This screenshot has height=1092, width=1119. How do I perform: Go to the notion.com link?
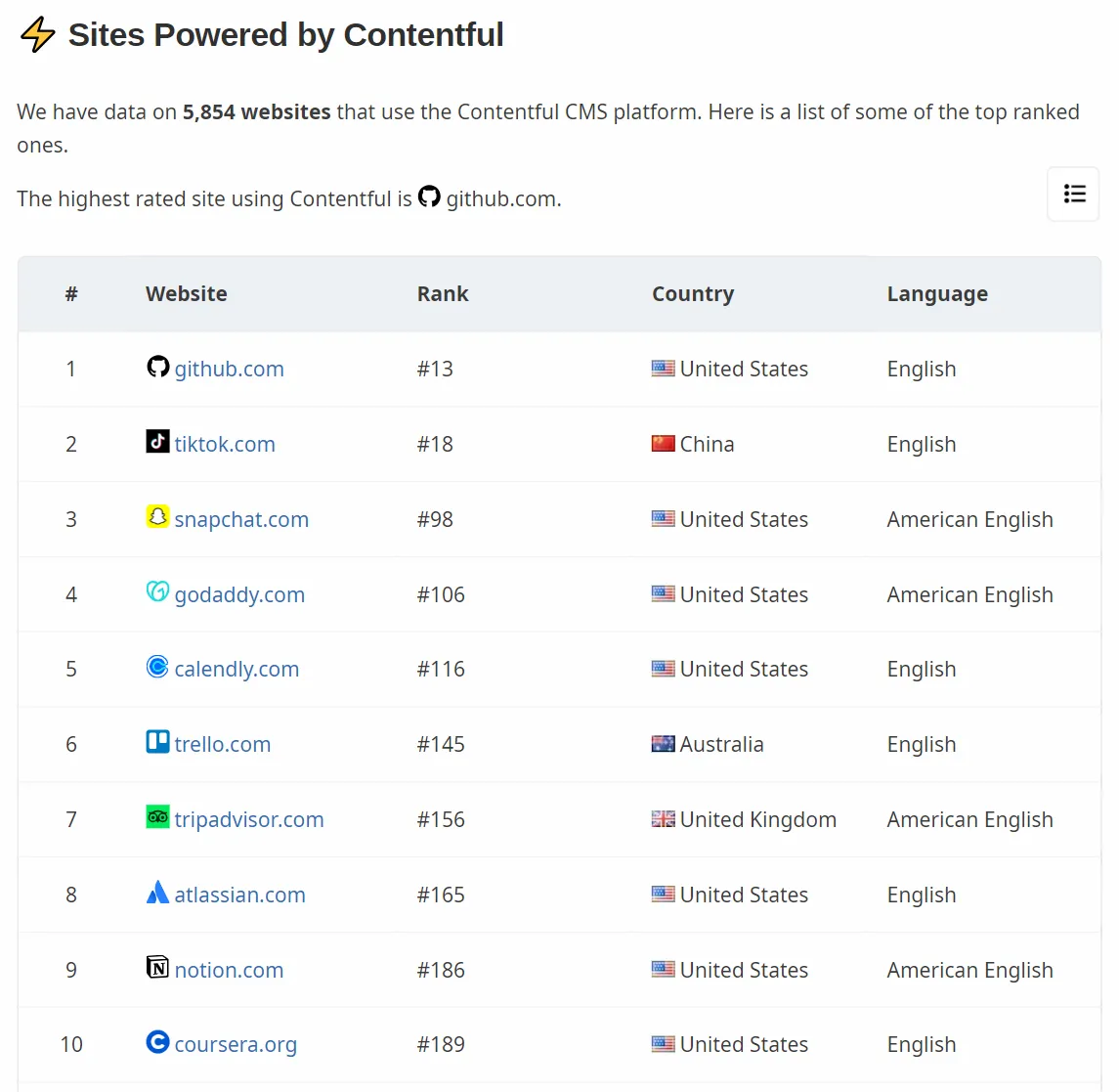pos(229,970)
